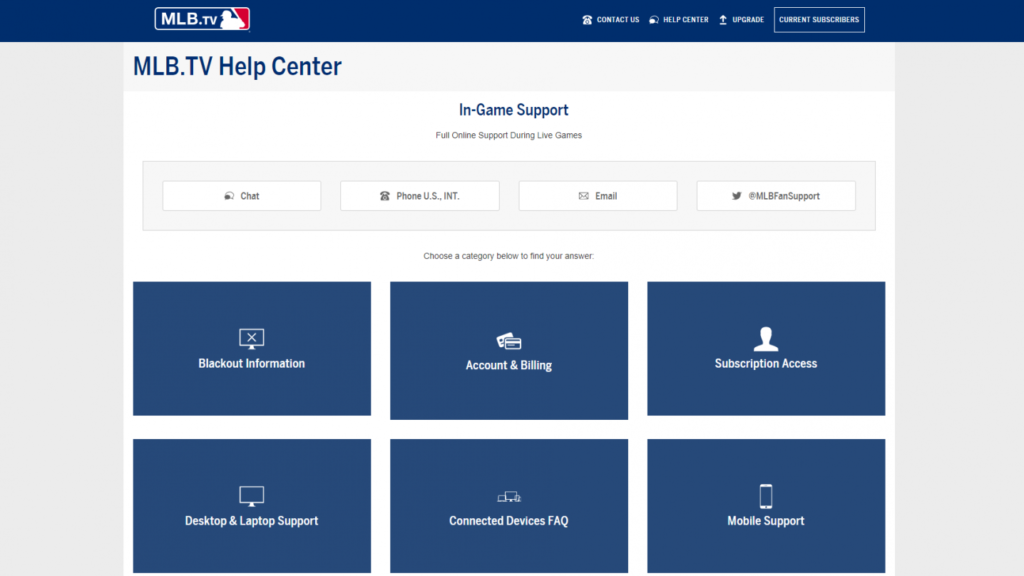Click the MLB.tv logo
The height and width of the screenshot is (576, 1024).
[x=202, y=19]
